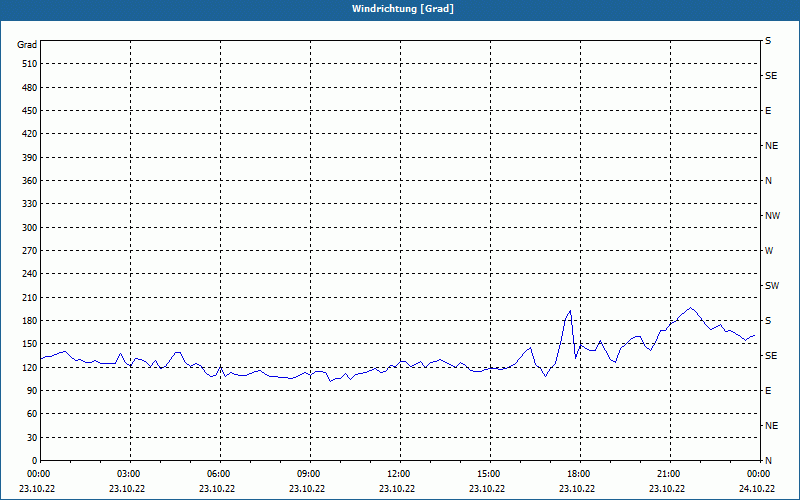
Task: Click the S compass label aligned with 180
Action: click(768, 321)
